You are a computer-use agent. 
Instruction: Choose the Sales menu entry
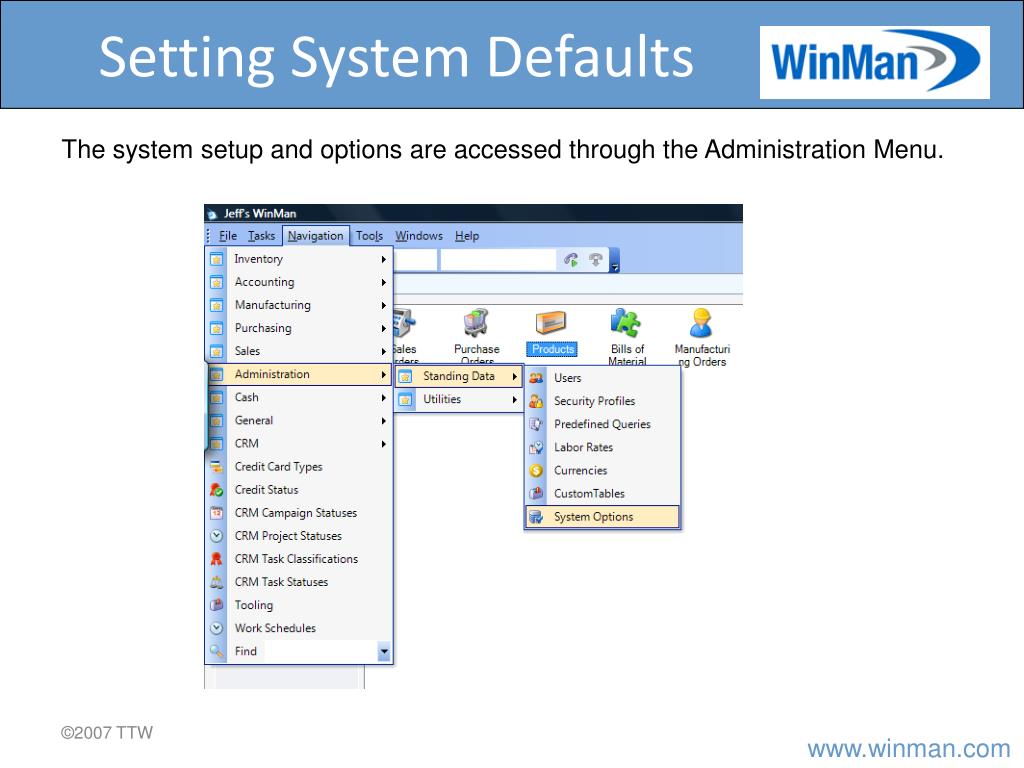[300, 351]
